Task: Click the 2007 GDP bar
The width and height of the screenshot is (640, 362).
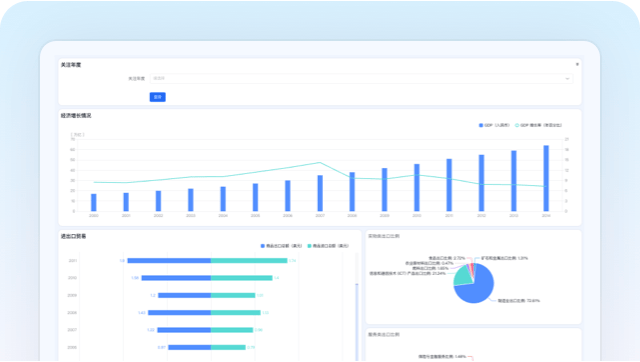Action: pos(320,193)
